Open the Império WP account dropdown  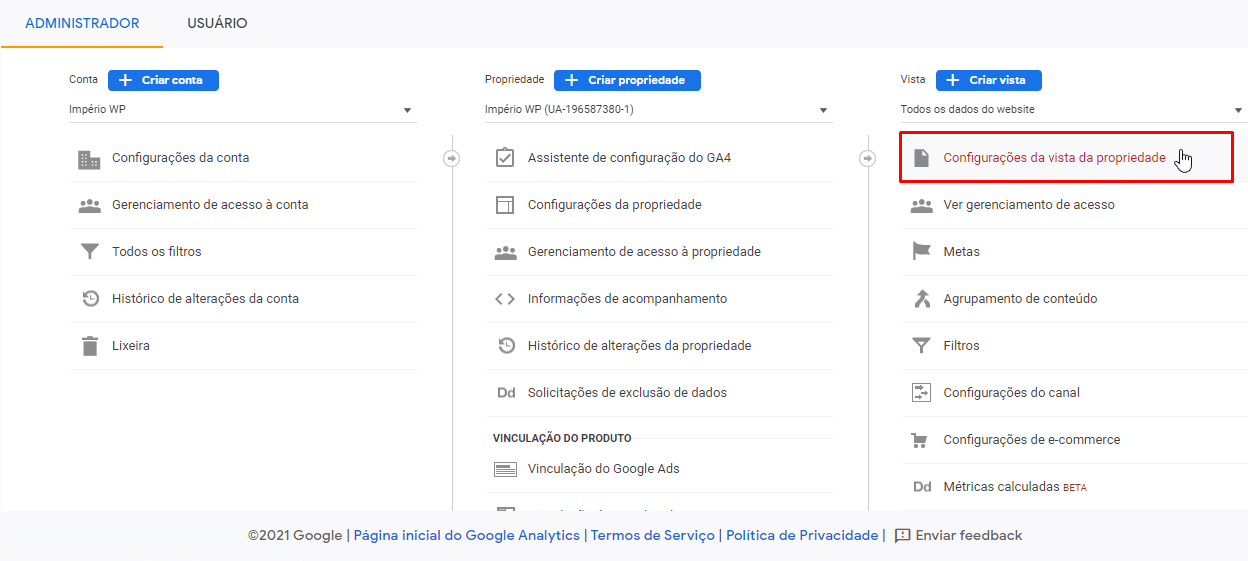click(x=241, y=110)
